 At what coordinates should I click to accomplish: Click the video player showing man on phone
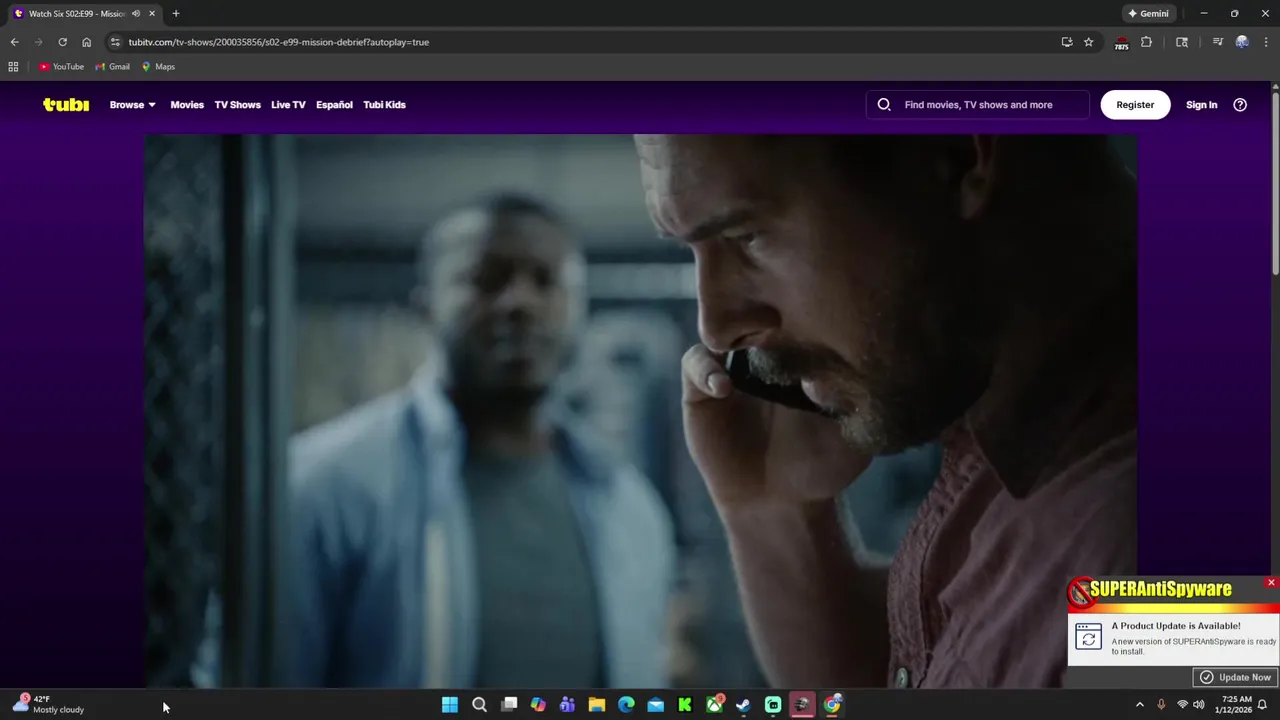(640, 410)
